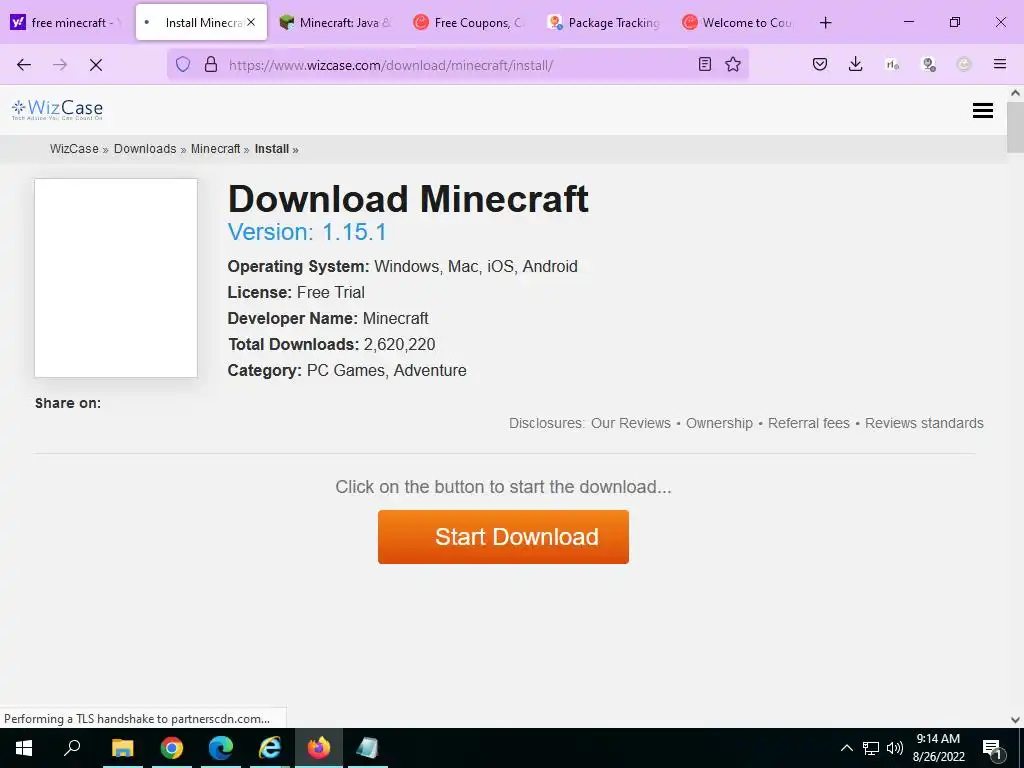1024x768 pixels.
Task: Open the WizCase breadcrumb link
Action: [x=74, y=149]
